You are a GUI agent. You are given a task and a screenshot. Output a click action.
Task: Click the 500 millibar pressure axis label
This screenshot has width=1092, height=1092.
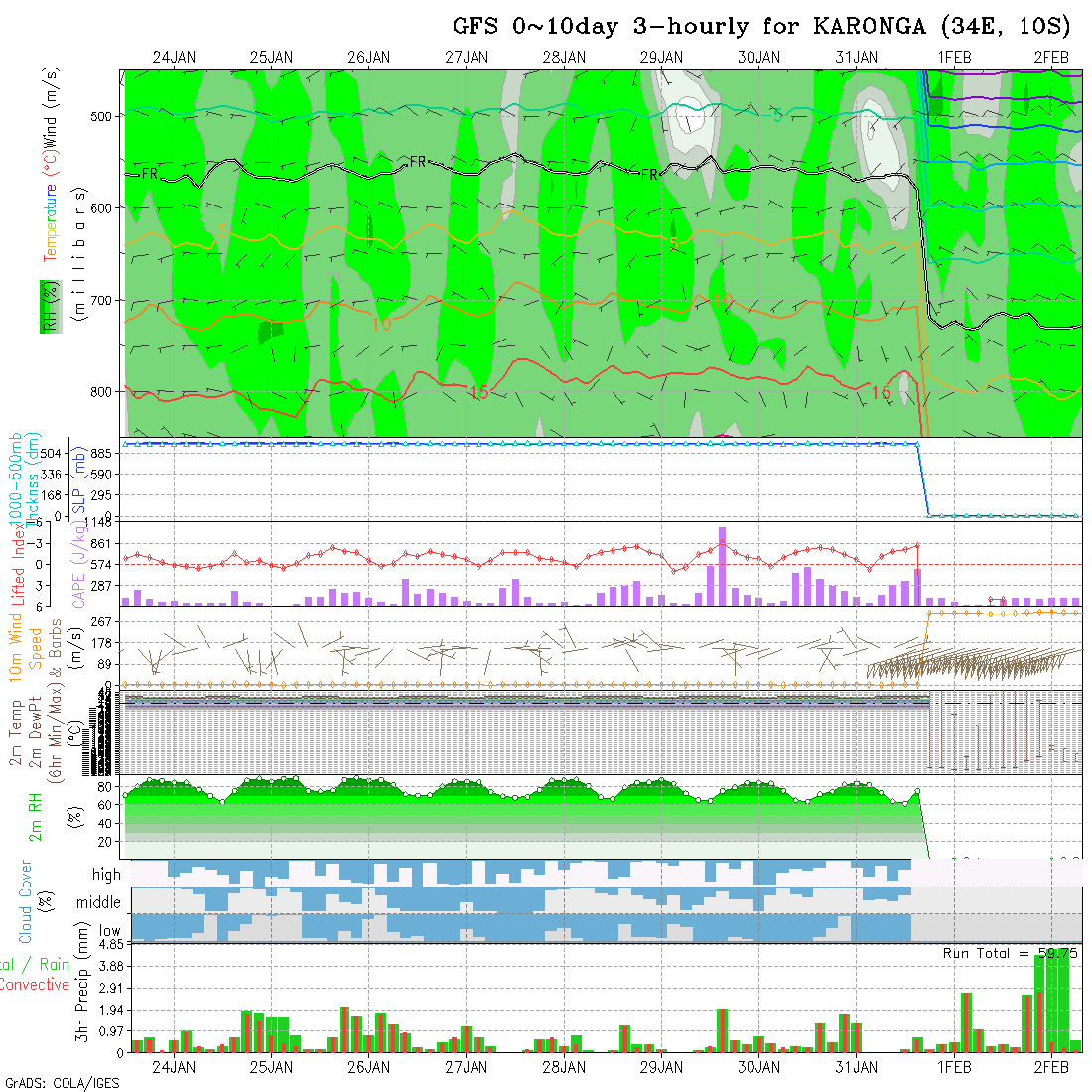(x=101, y=116)
